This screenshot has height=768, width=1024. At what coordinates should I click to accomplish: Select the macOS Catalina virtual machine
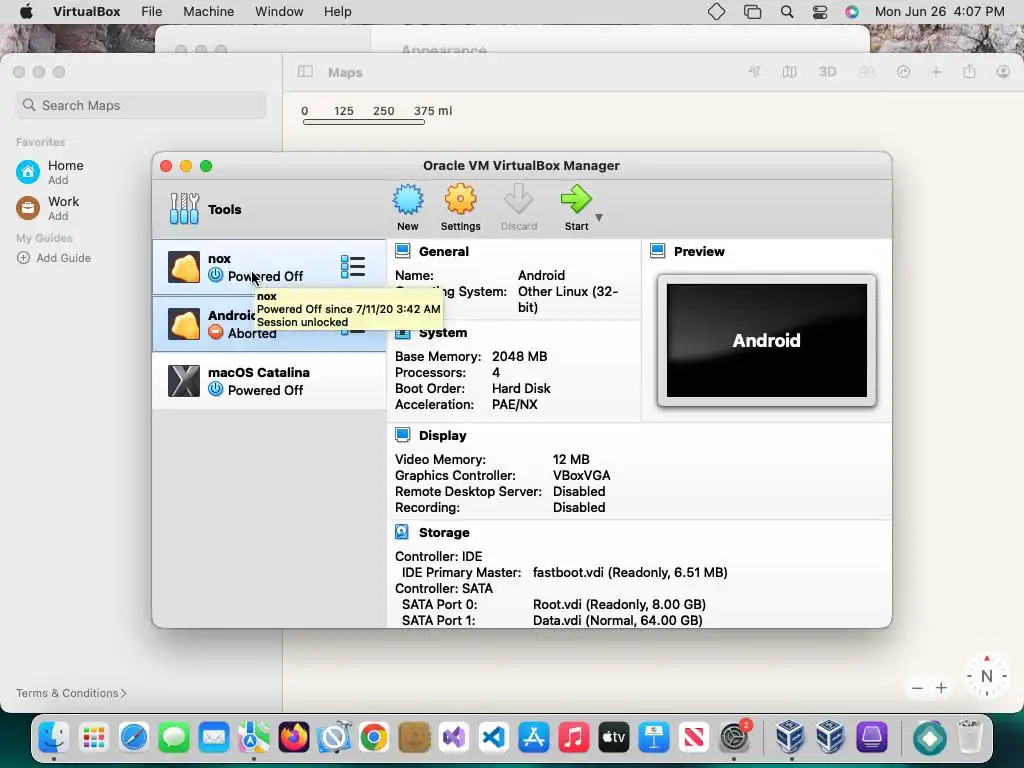click(269, 381)
